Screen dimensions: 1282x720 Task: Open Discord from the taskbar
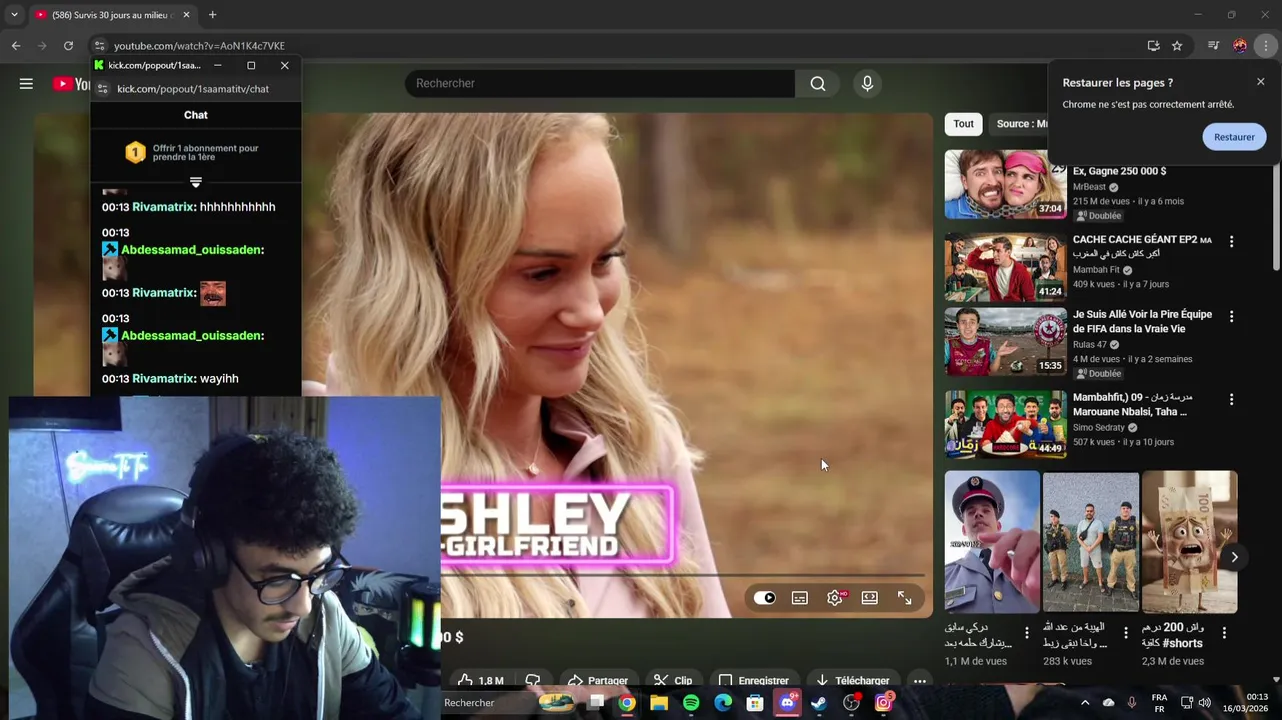787,703
